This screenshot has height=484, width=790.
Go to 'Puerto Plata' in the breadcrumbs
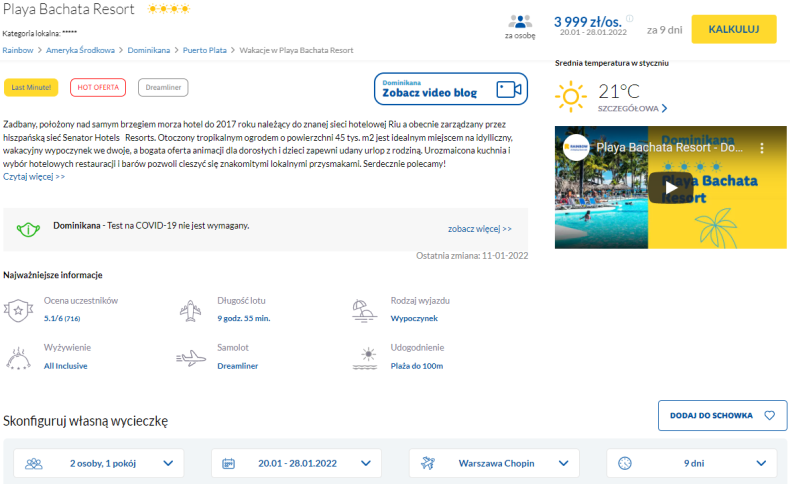(x=204, y=49)
